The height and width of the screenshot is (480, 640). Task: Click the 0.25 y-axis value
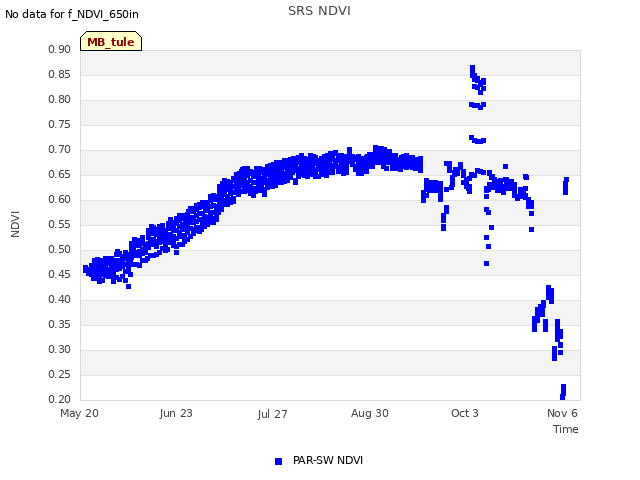(60, 375)
